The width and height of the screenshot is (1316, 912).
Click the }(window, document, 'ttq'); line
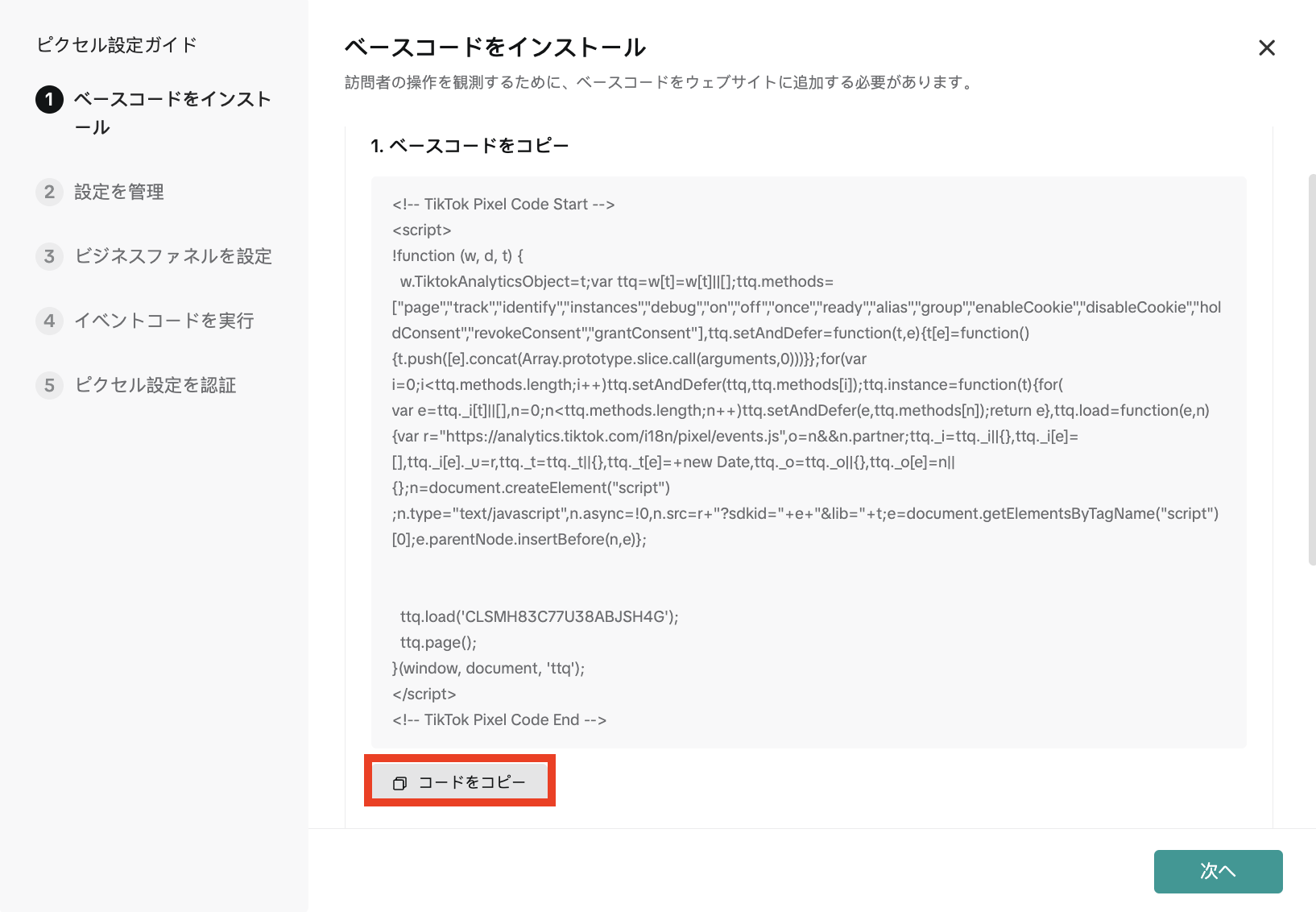(x=488, y=669)
